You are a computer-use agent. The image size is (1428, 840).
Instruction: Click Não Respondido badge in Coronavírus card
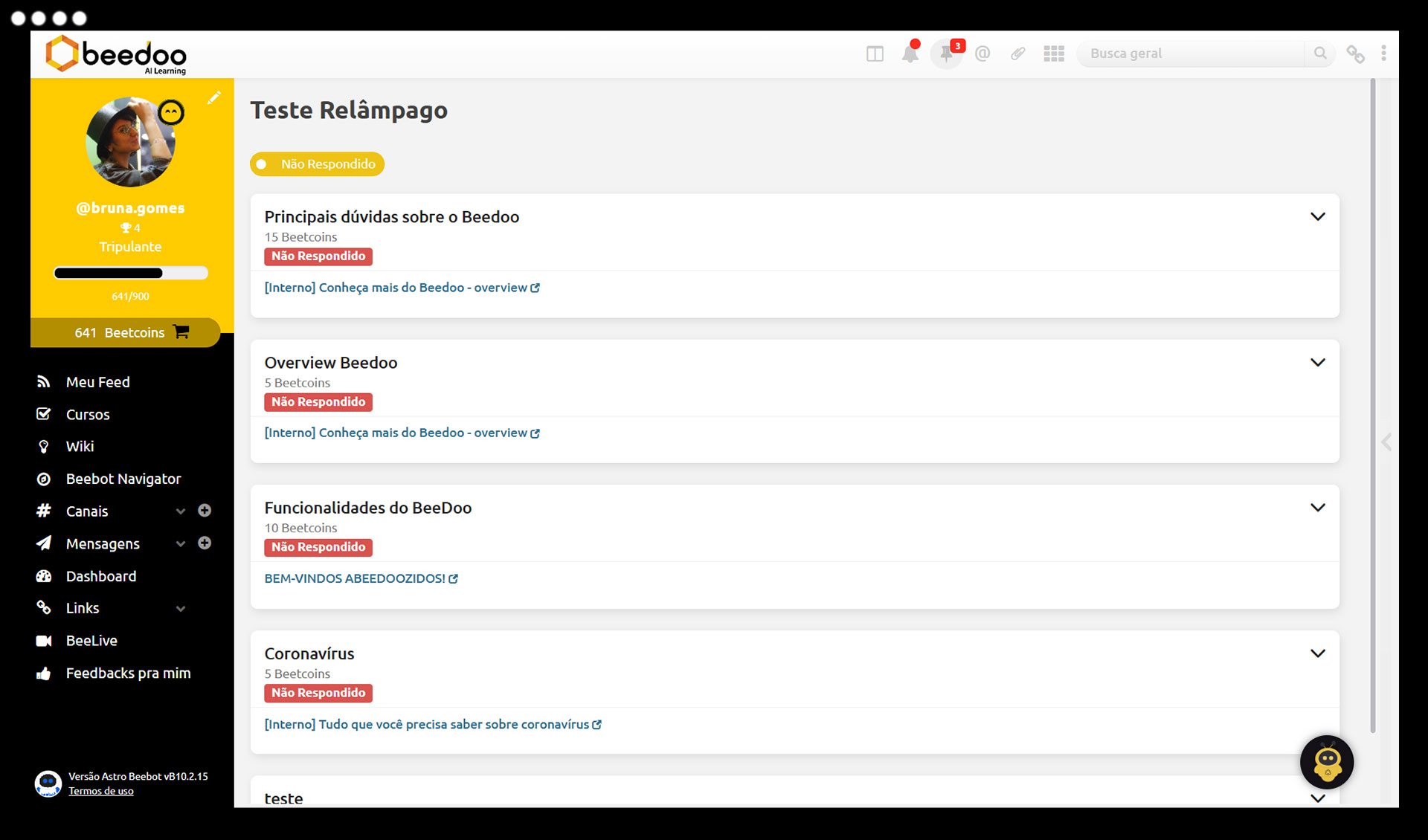click(x=318, y=693)
